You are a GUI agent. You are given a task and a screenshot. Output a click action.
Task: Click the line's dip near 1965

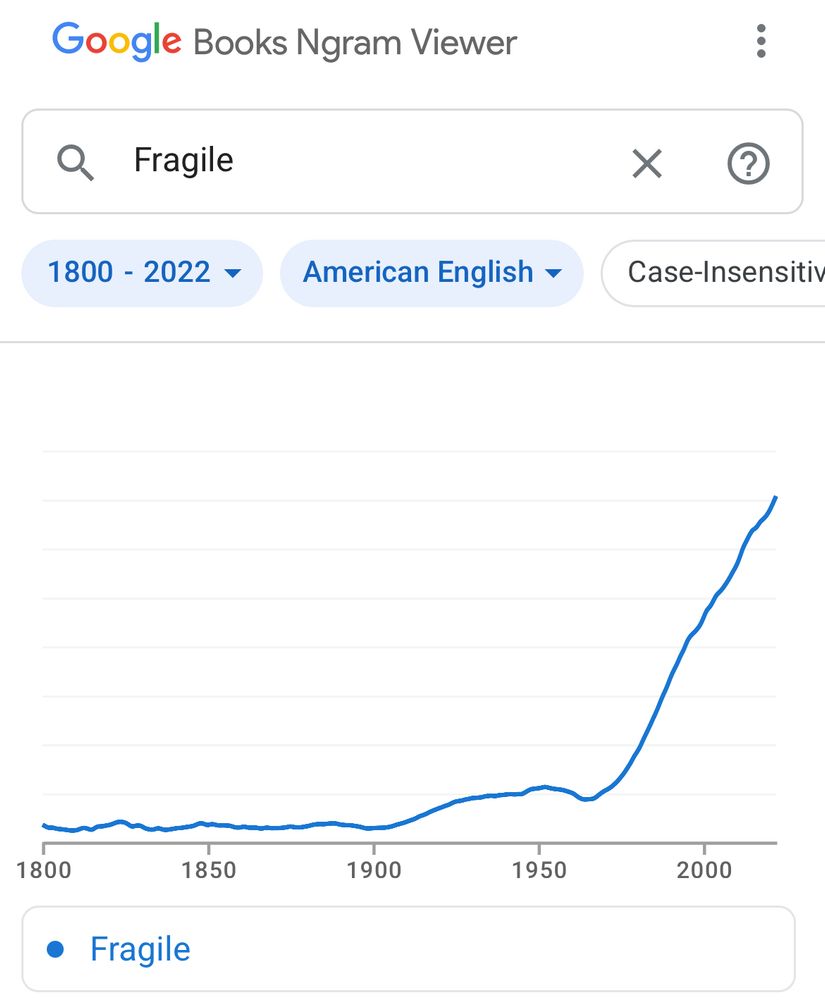pyautogui.click(x=587, y=798)
